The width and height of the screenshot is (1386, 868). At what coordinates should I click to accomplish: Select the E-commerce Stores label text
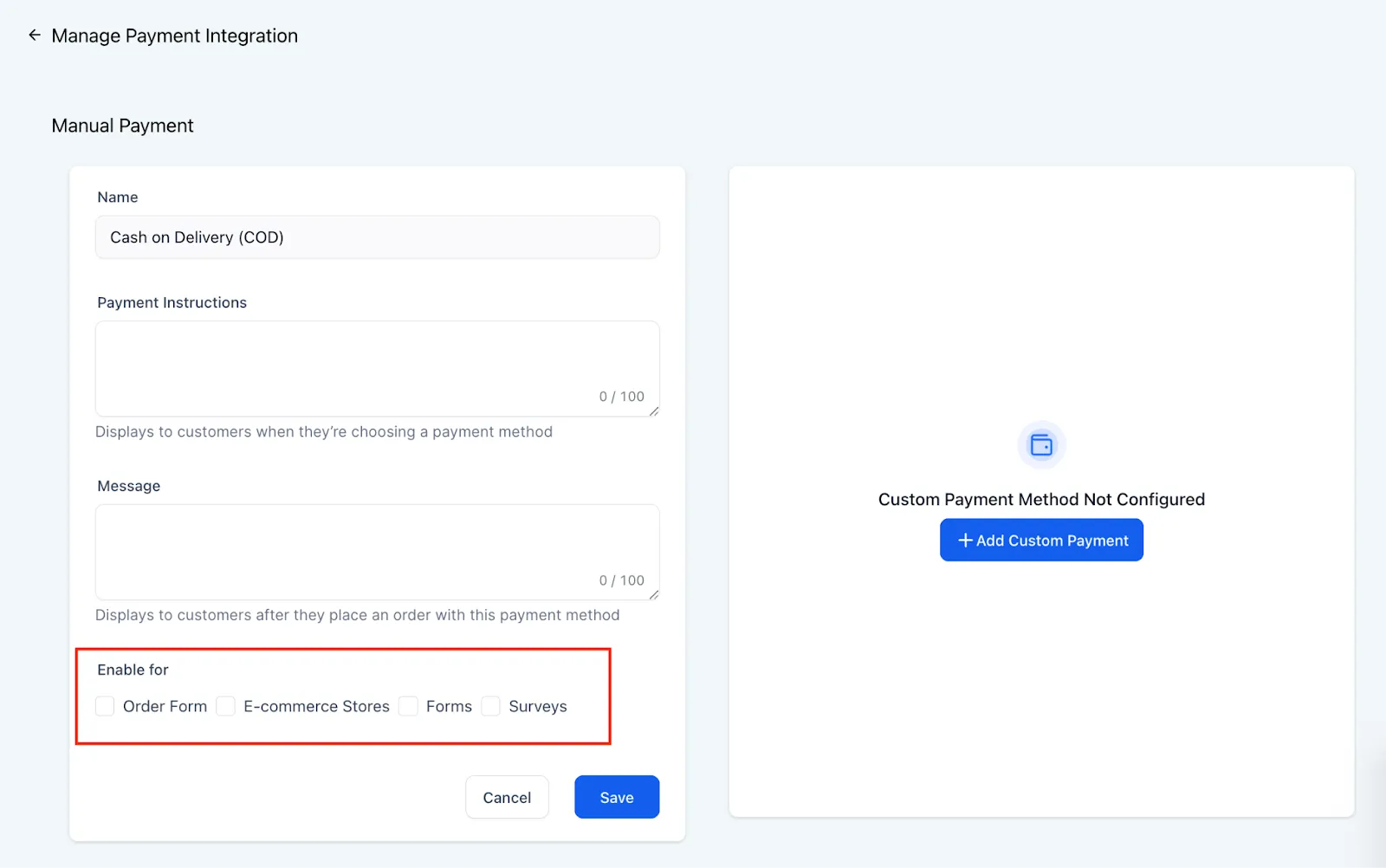point(316,706)
